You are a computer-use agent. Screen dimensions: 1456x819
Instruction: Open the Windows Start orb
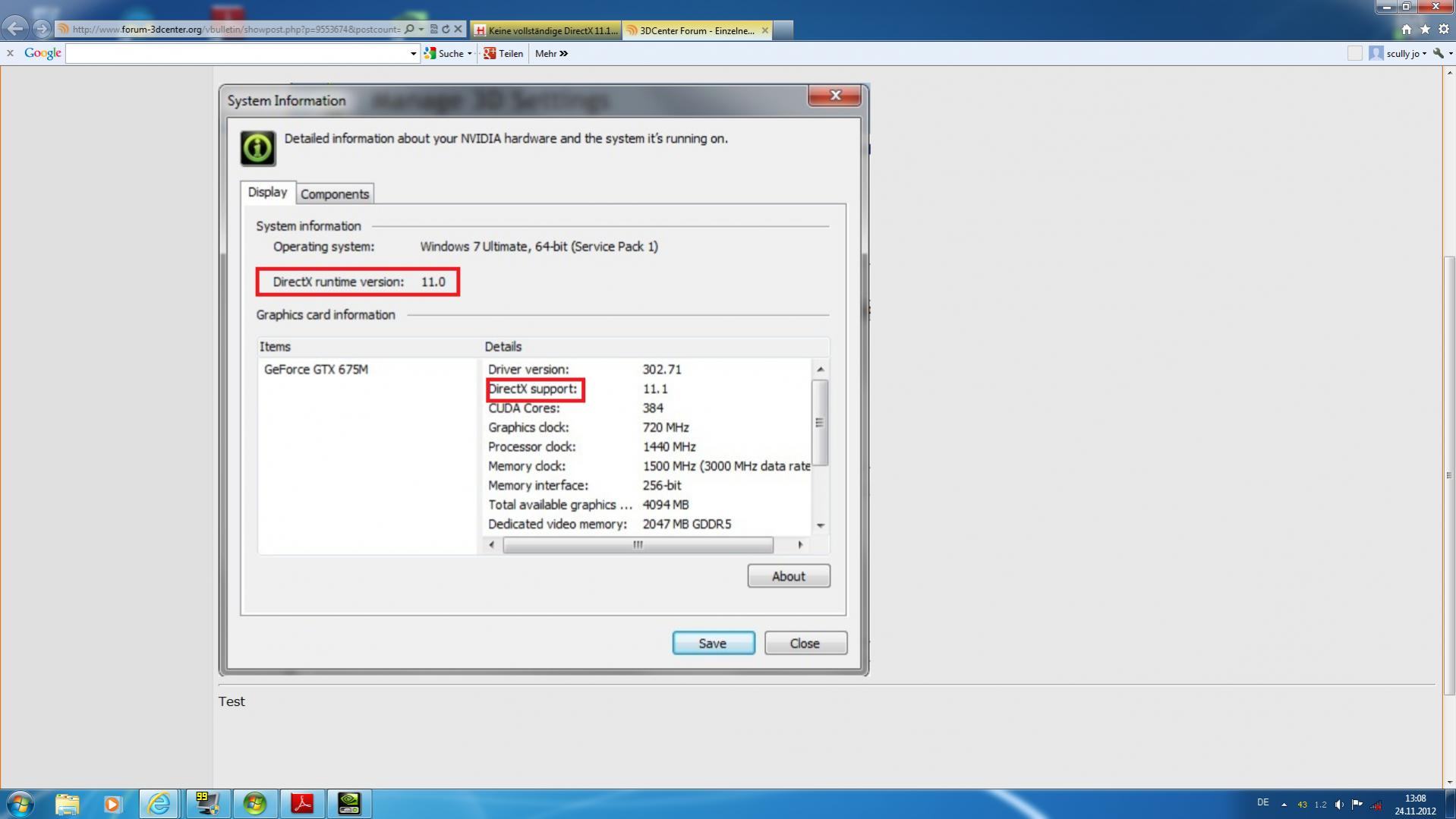click(20, 804)
